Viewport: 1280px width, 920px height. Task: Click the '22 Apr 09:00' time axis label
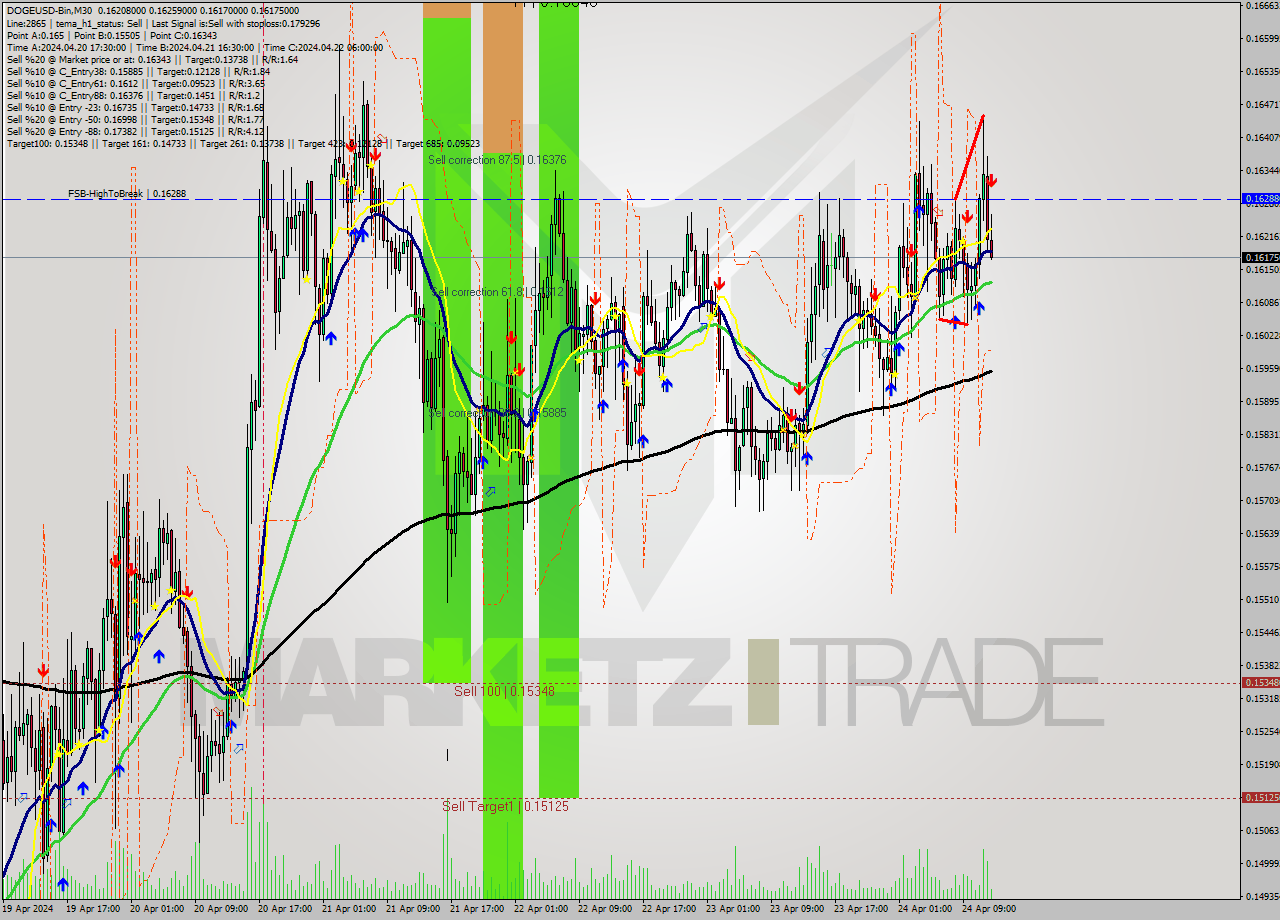click(x=605, y=909)
